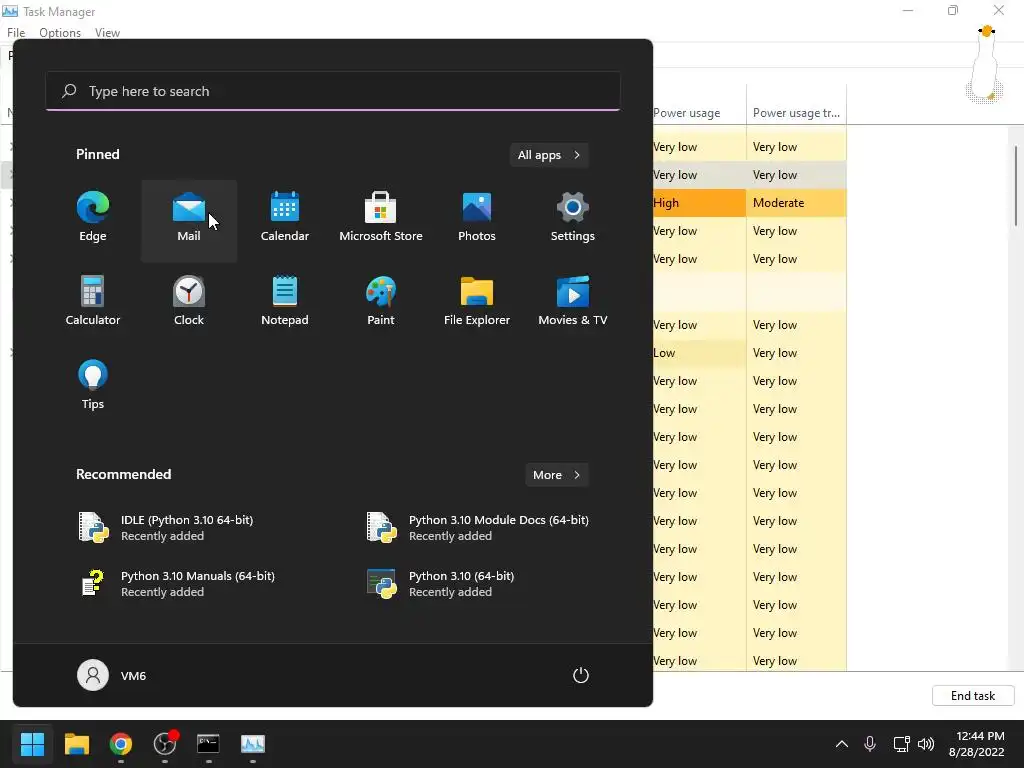Open Task Manager File menu
The image size is (1024, 768).
pos(16,33)
